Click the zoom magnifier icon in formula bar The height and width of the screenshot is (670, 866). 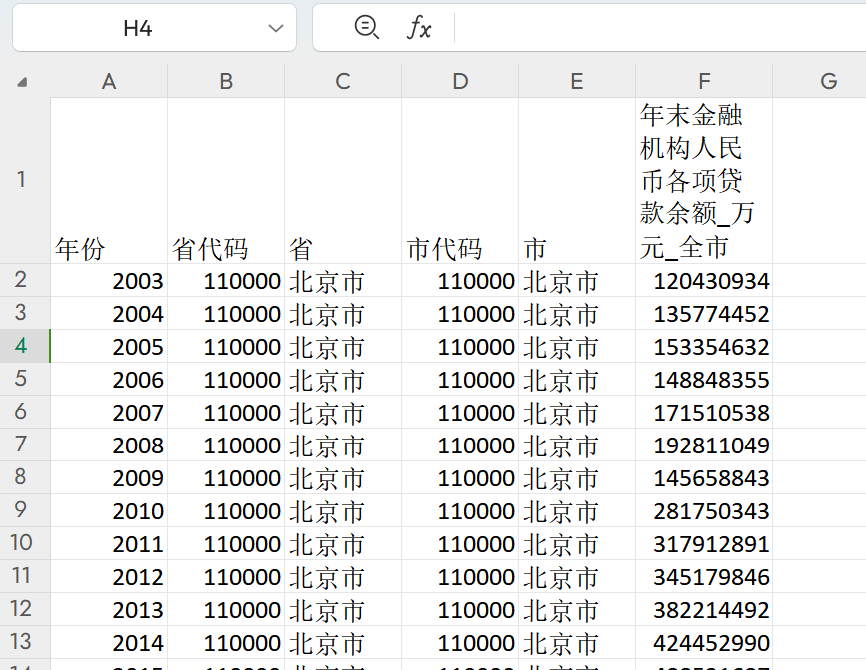[367, 27]
